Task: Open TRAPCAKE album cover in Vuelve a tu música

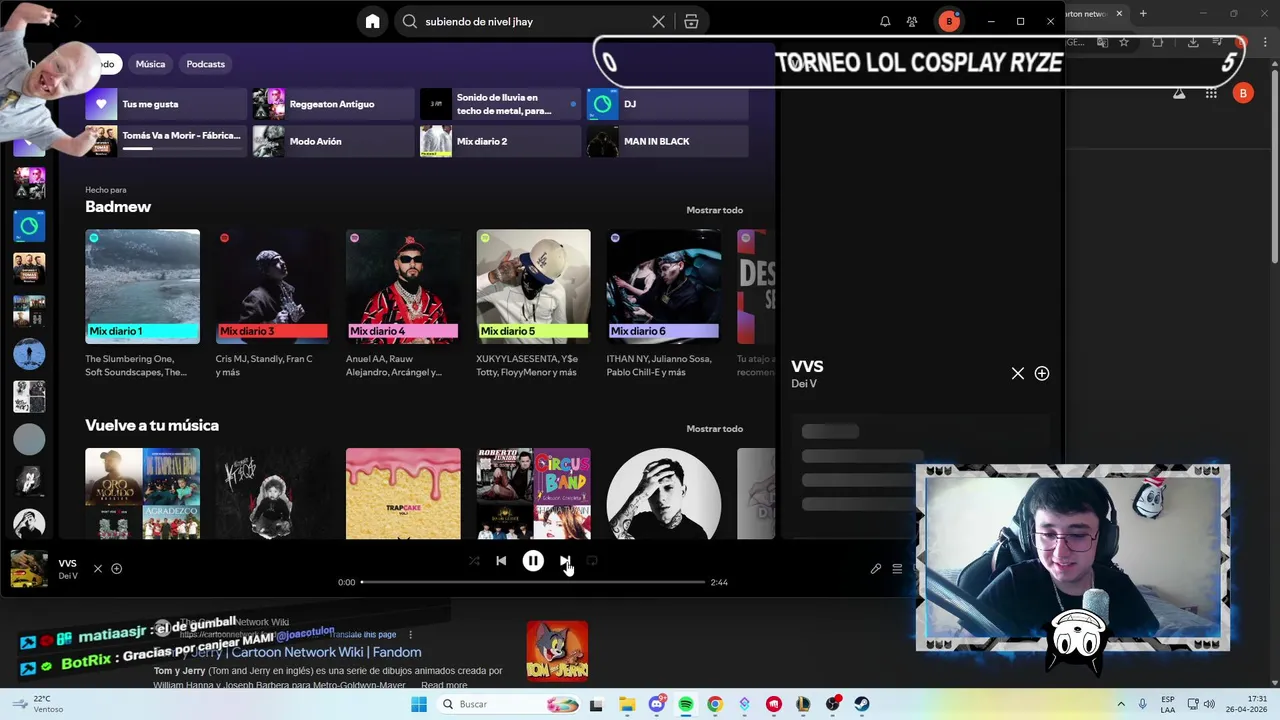Action: (x=403, y=494)
